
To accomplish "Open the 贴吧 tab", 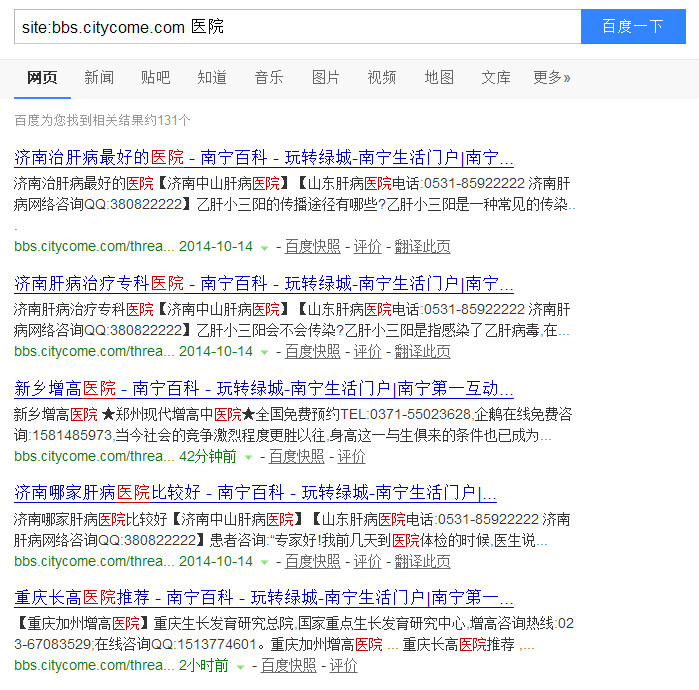I will pos(156,78).
